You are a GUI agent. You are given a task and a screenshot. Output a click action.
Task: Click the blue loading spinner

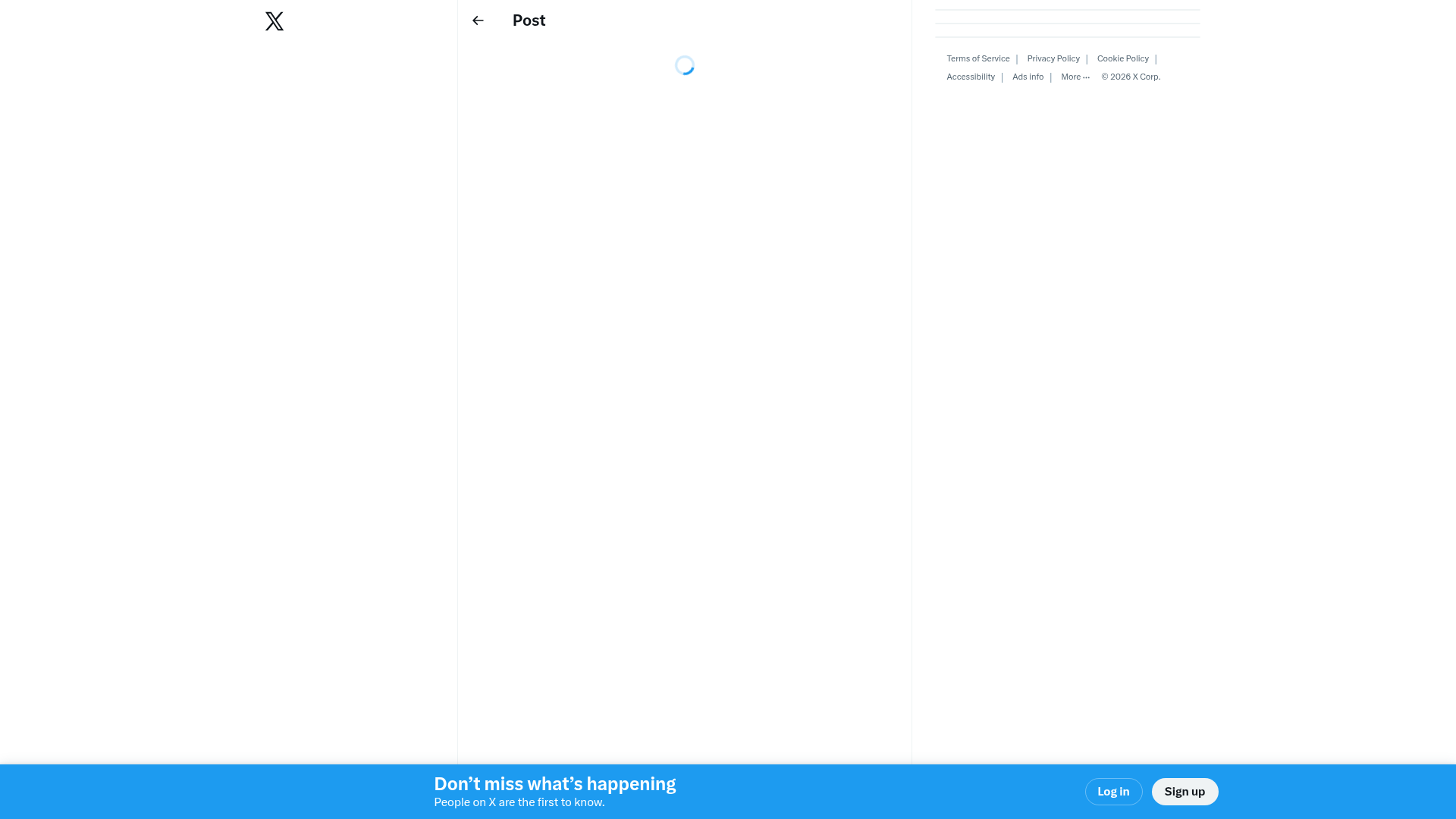pyautogui.click(x=684, y=65)
